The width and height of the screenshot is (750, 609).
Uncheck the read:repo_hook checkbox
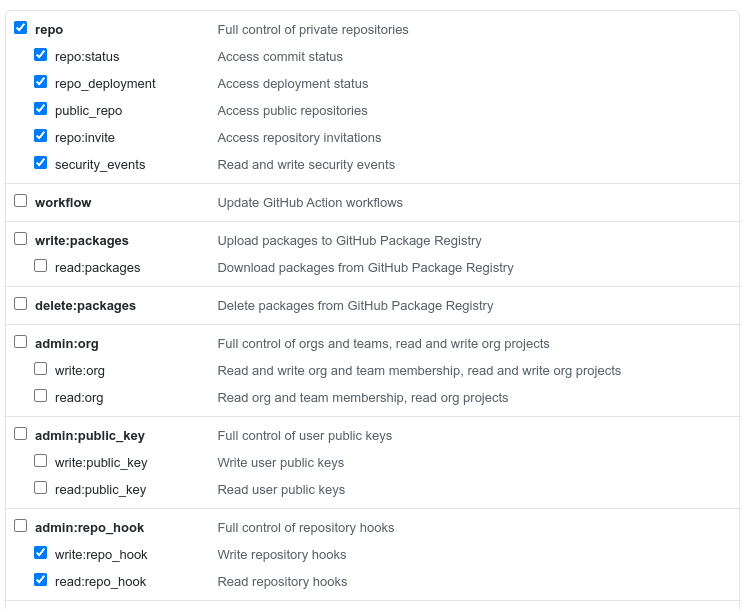[x=41, y=580]
